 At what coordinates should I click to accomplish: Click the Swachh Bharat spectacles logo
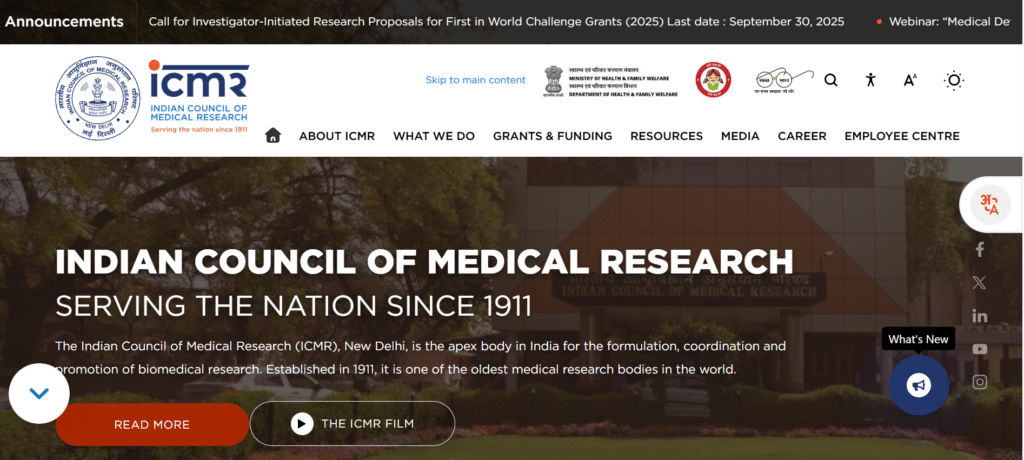[x=784, y=80]
